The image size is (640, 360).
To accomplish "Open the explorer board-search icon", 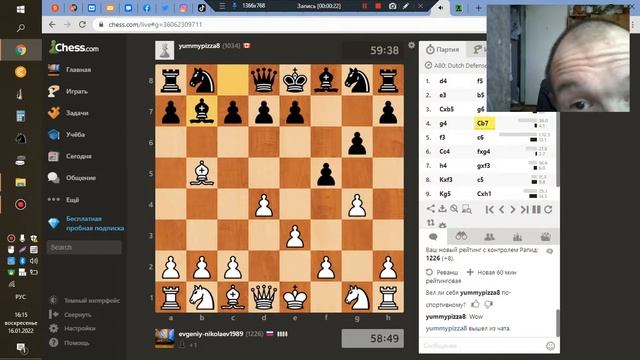I will 467,209.
